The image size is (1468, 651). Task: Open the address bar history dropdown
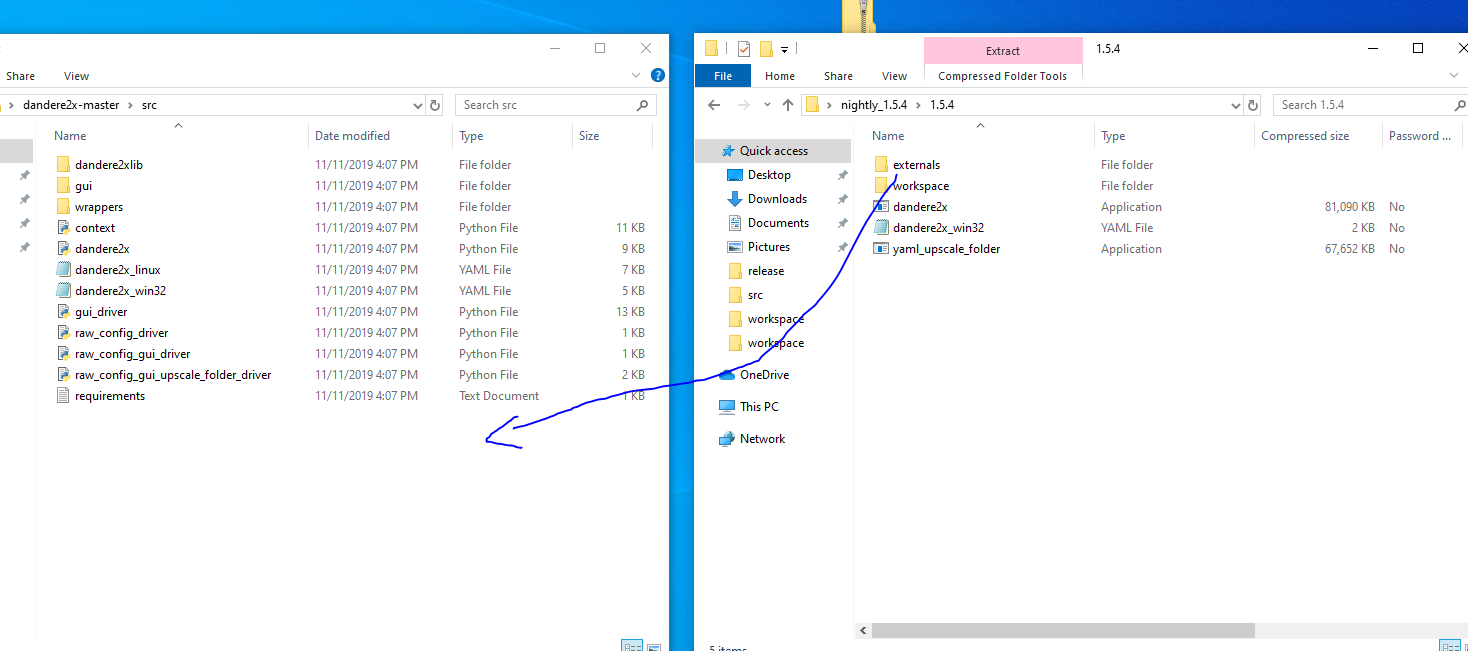[1234, 104]
